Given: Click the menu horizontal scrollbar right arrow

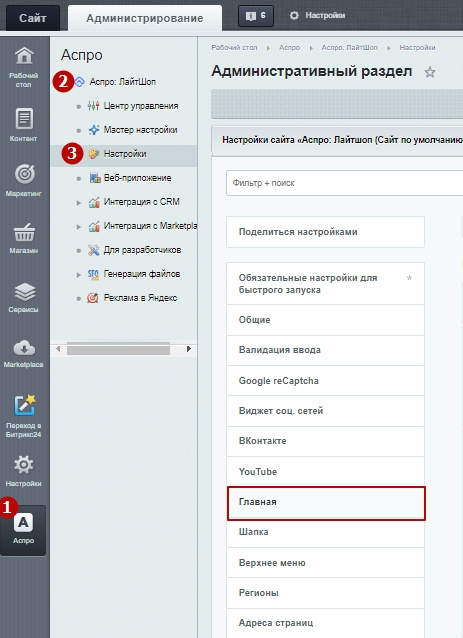Looking at the screenshot, I should pyautogui.click(x=189, y=349).
